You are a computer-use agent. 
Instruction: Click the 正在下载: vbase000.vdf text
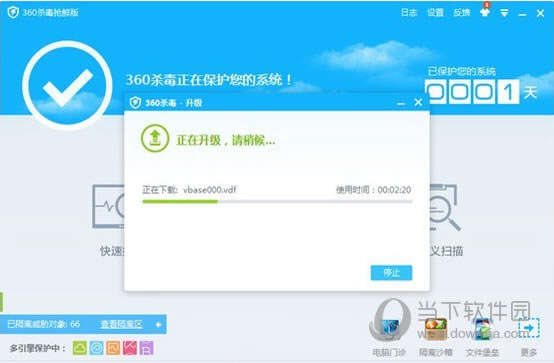tap(189, 190)
